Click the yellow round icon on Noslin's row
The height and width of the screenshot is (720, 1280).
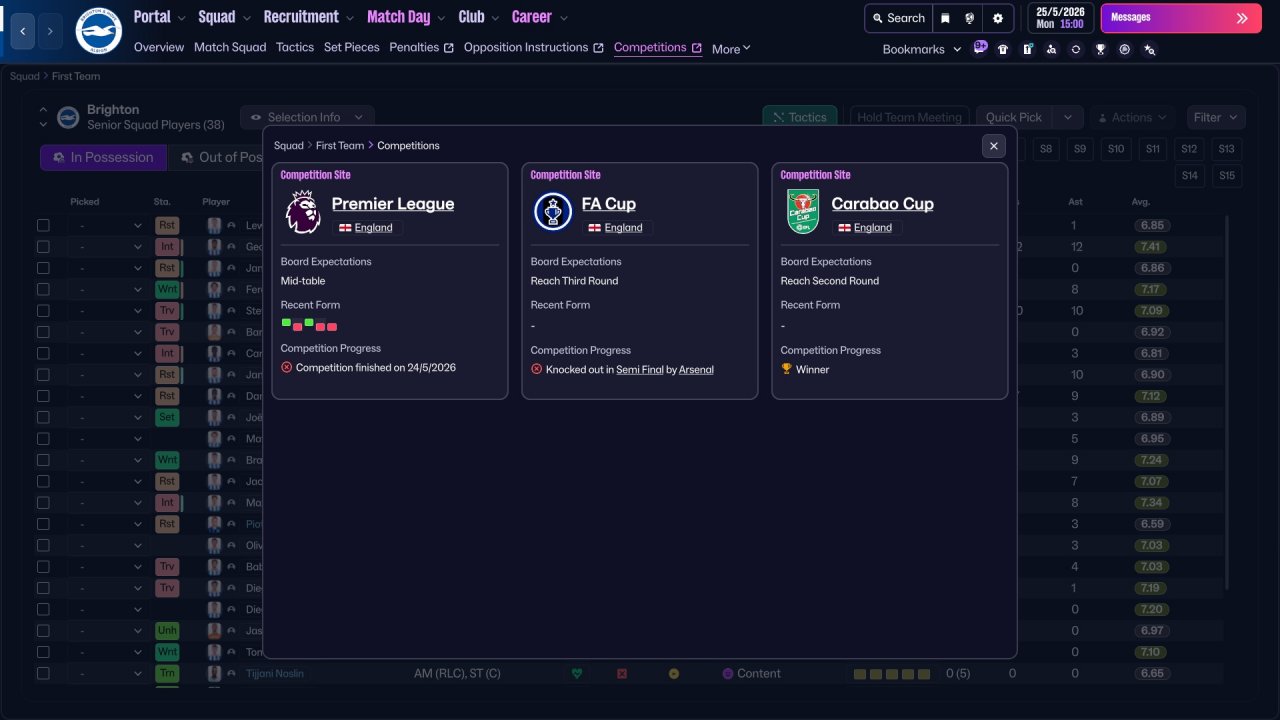point(673,674)
